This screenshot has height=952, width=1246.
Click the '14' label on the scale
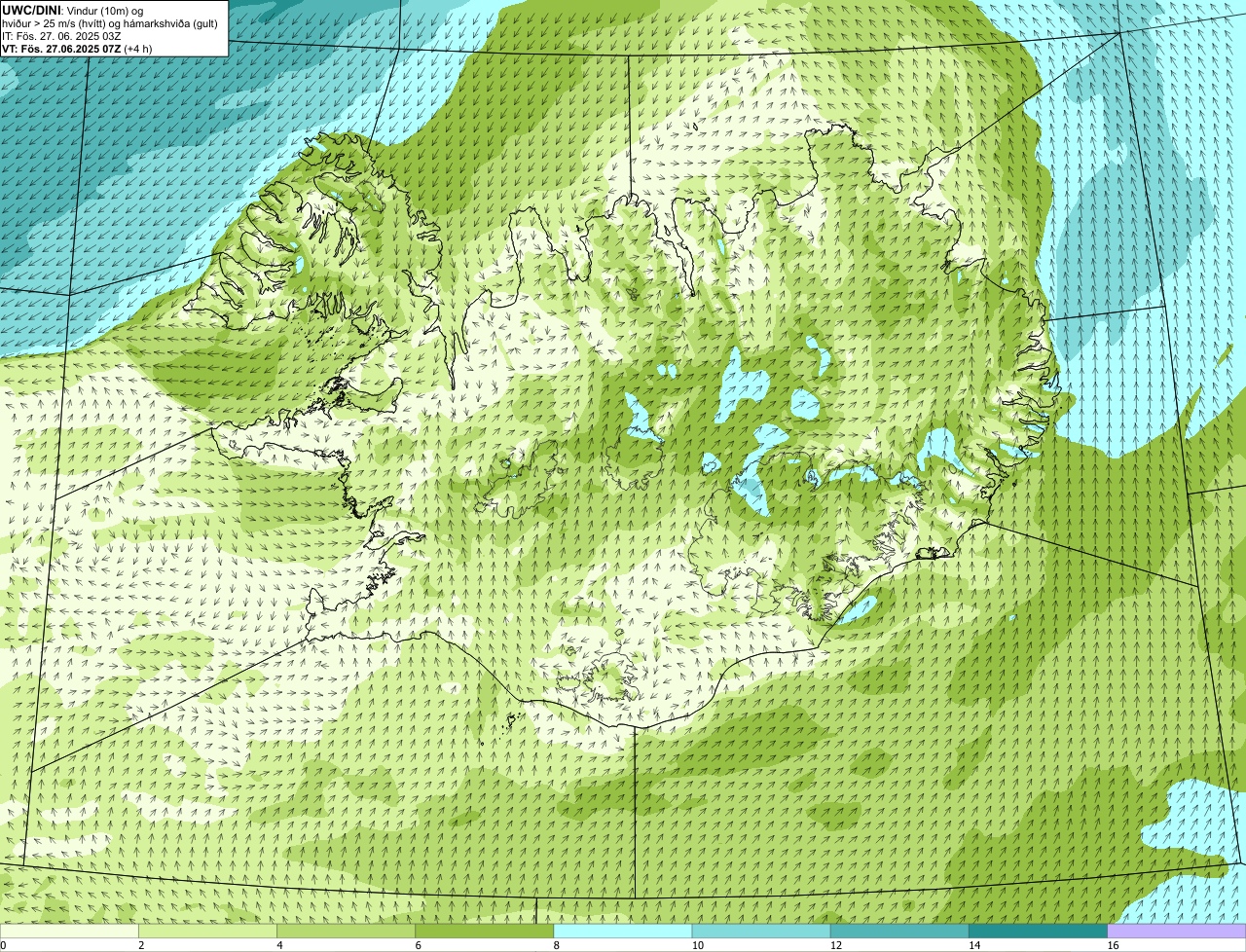click(974, 945)
